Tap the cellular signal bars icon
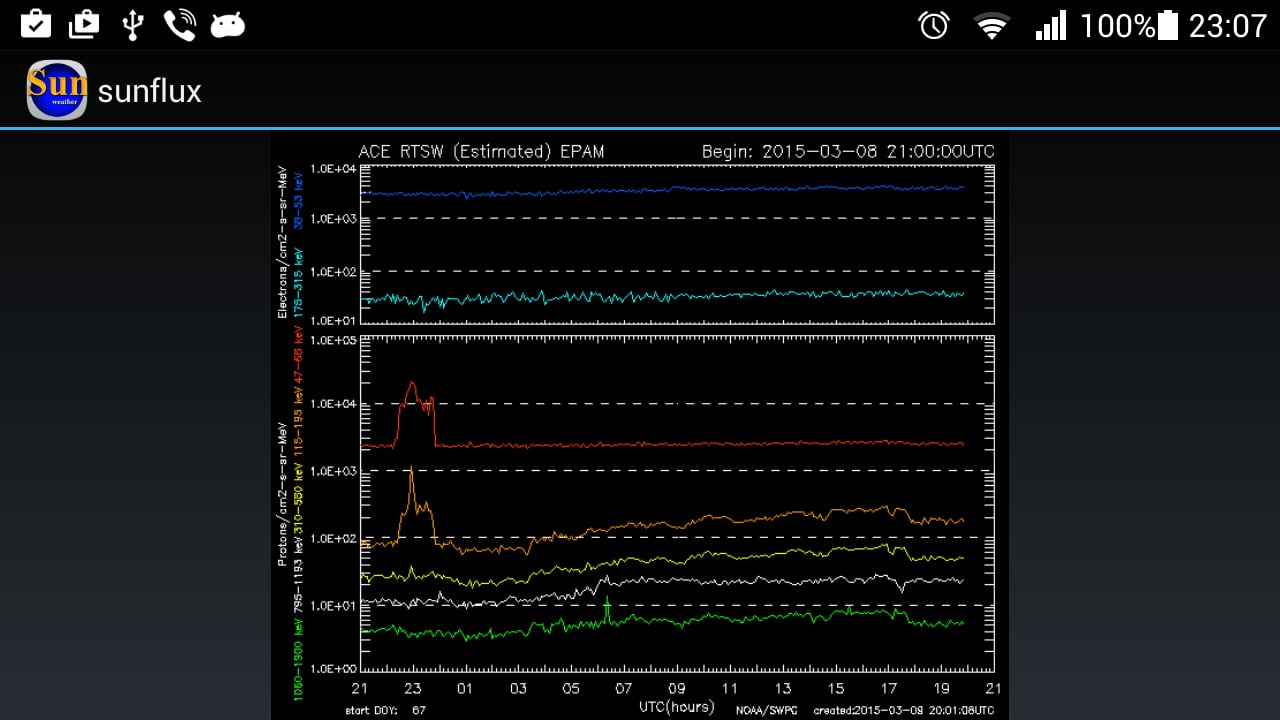The height and width of the screenshot is (720, 1280). pyautogui.click(x=1051, y=25)
